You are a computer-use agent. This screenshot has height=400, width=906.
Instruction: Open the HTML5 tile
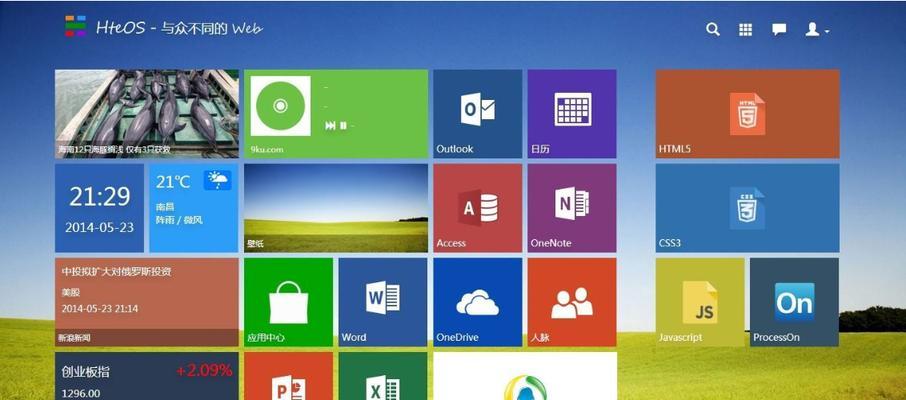[748, 114]
